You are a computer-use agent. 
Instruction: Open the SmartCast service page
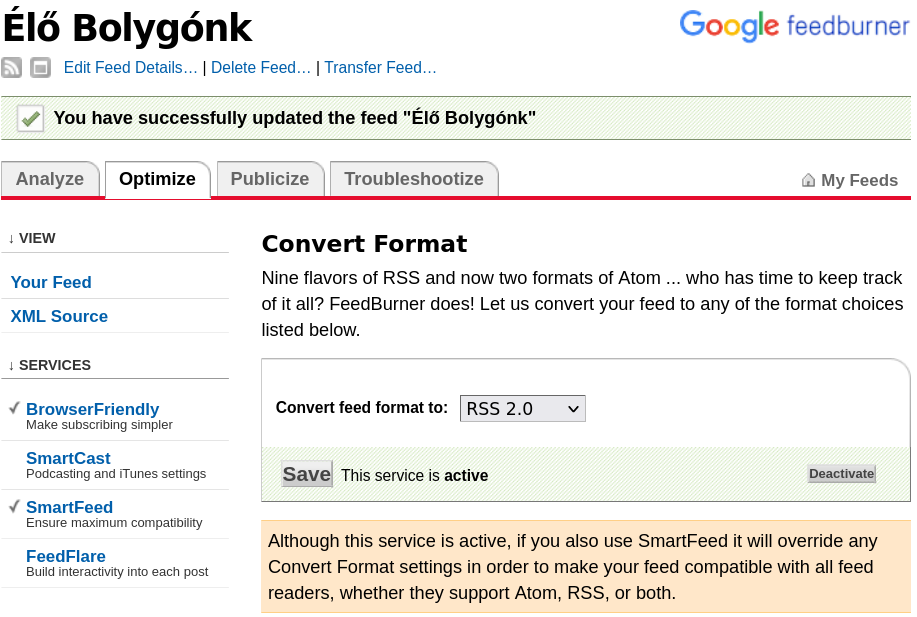(68, 458)
